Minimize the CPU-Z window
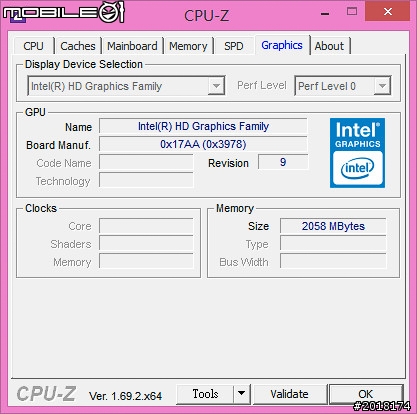This screenshot has width=417, height=414. (x=325, y=13)
